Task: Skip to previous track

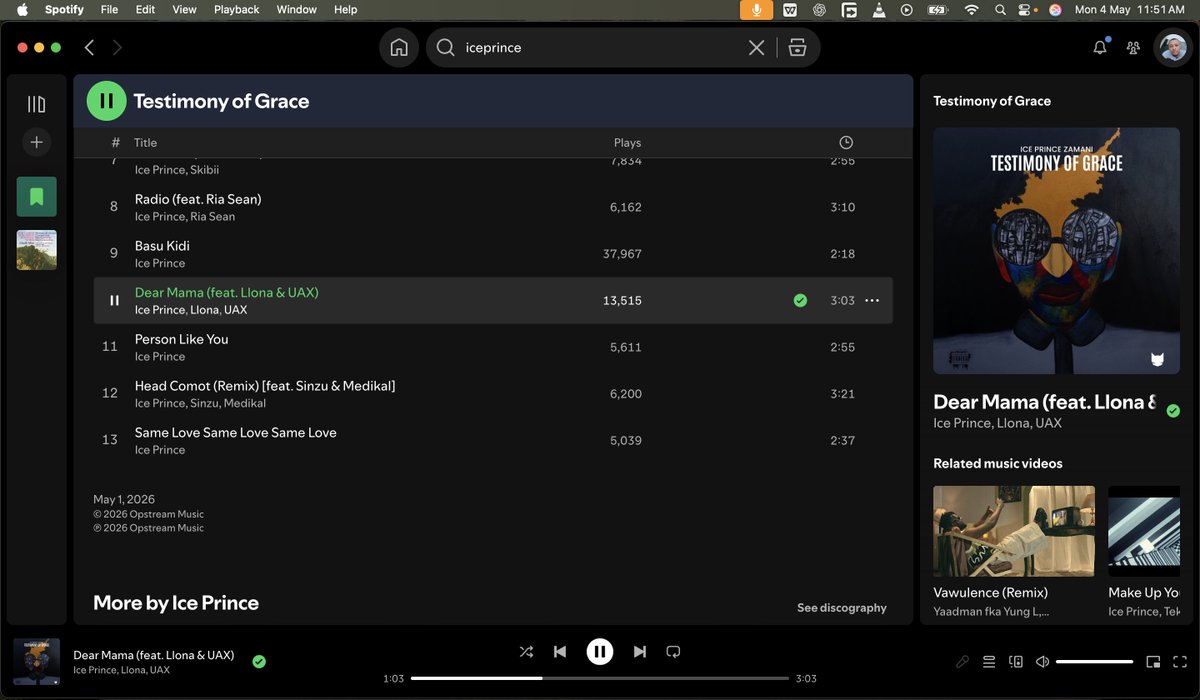Action: tap(560, 652)
